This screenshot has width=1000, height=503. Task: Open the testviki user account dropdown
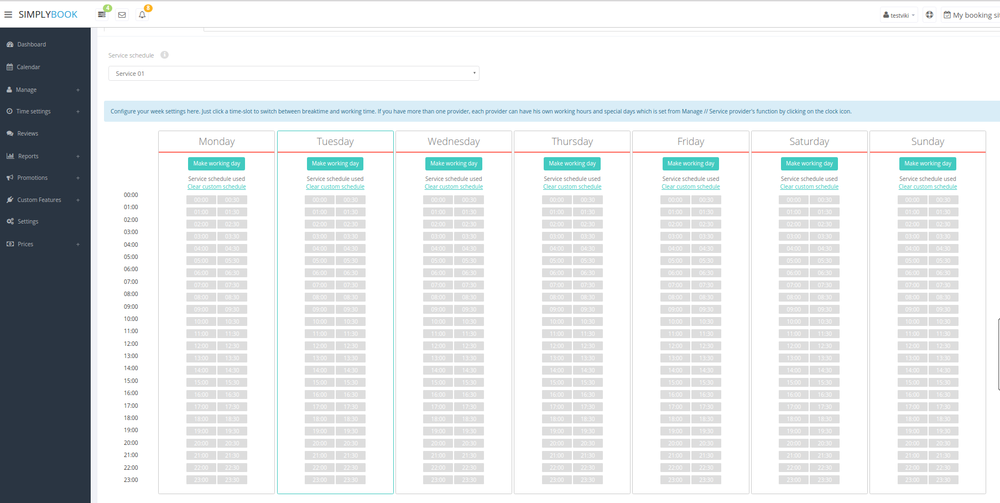coord(899,15)
